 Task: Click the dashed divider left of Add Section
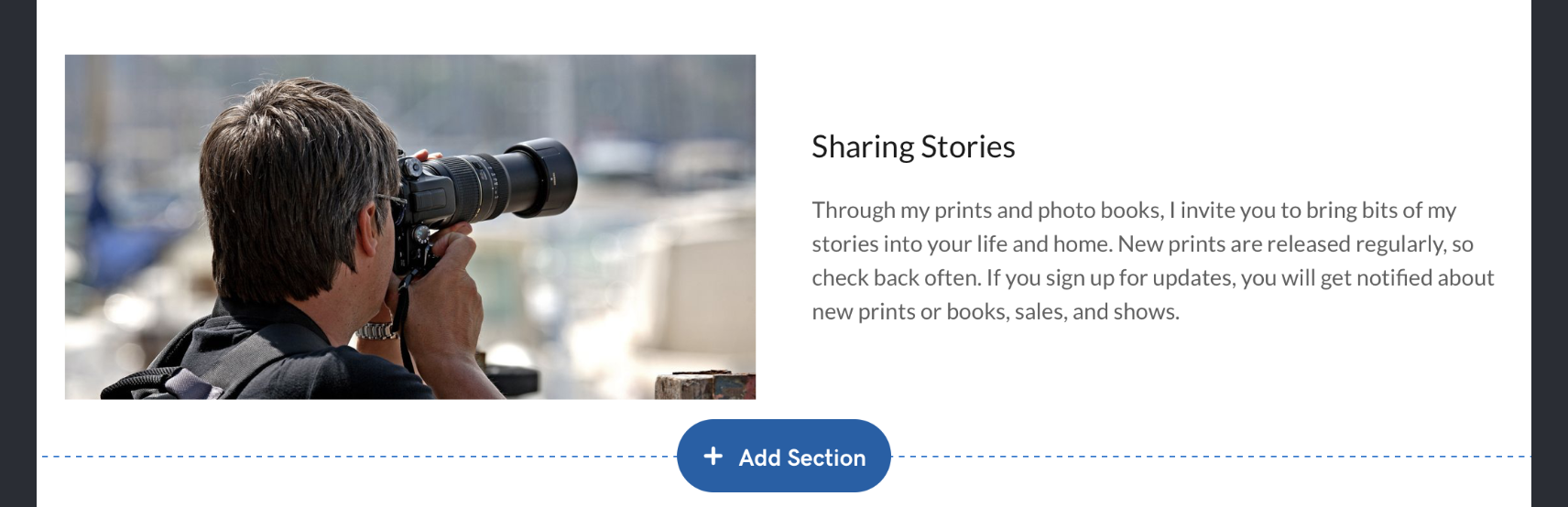[x=357, y=456]
